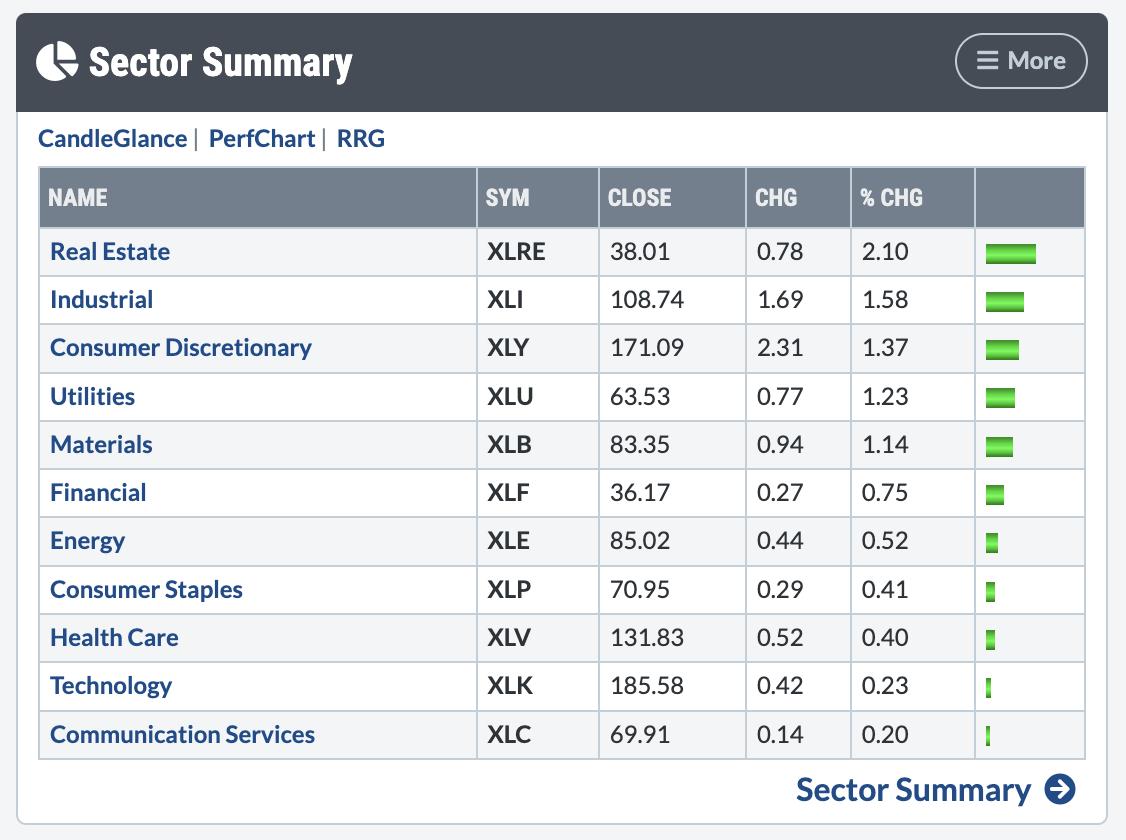Open the CandleGlance view link
Screen dimensions: 1126x840
click(112, 139)
